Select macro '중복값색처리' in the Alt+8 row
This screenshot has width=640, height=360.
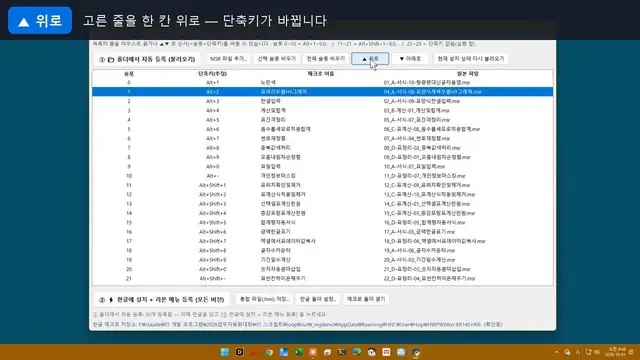(276, 148)
